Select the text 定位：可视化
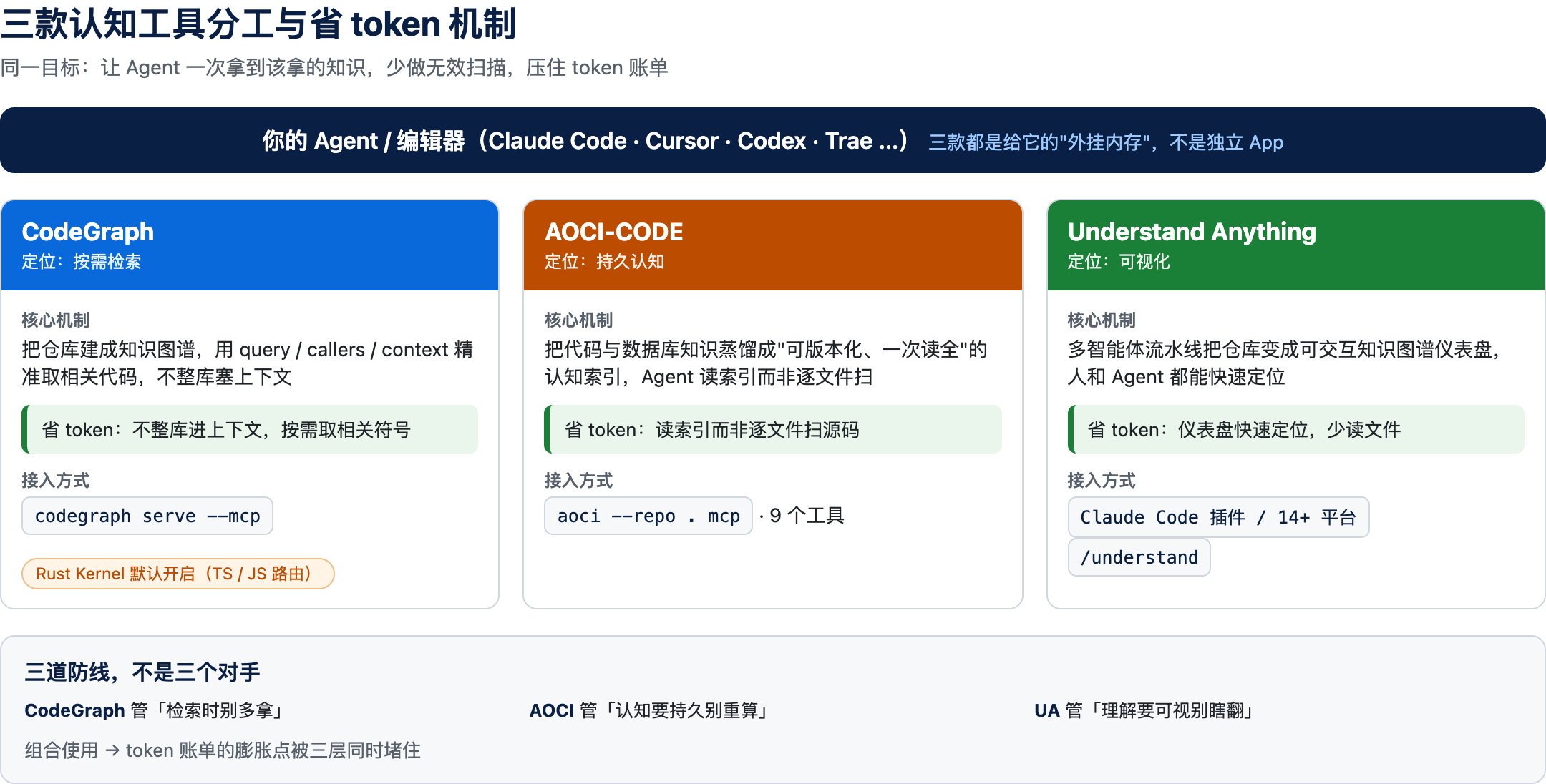 1119,262
